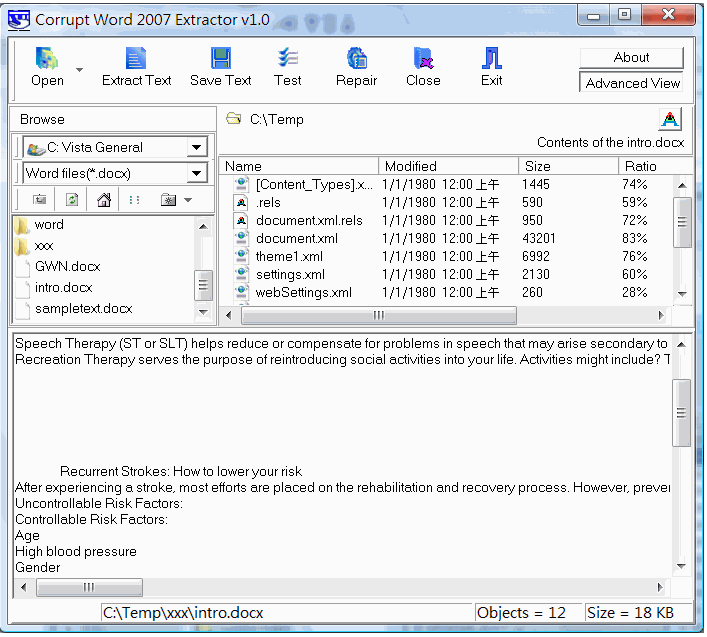Sort by the Modified column header
This screenshot has width=707, height=637.
point(448,166)
